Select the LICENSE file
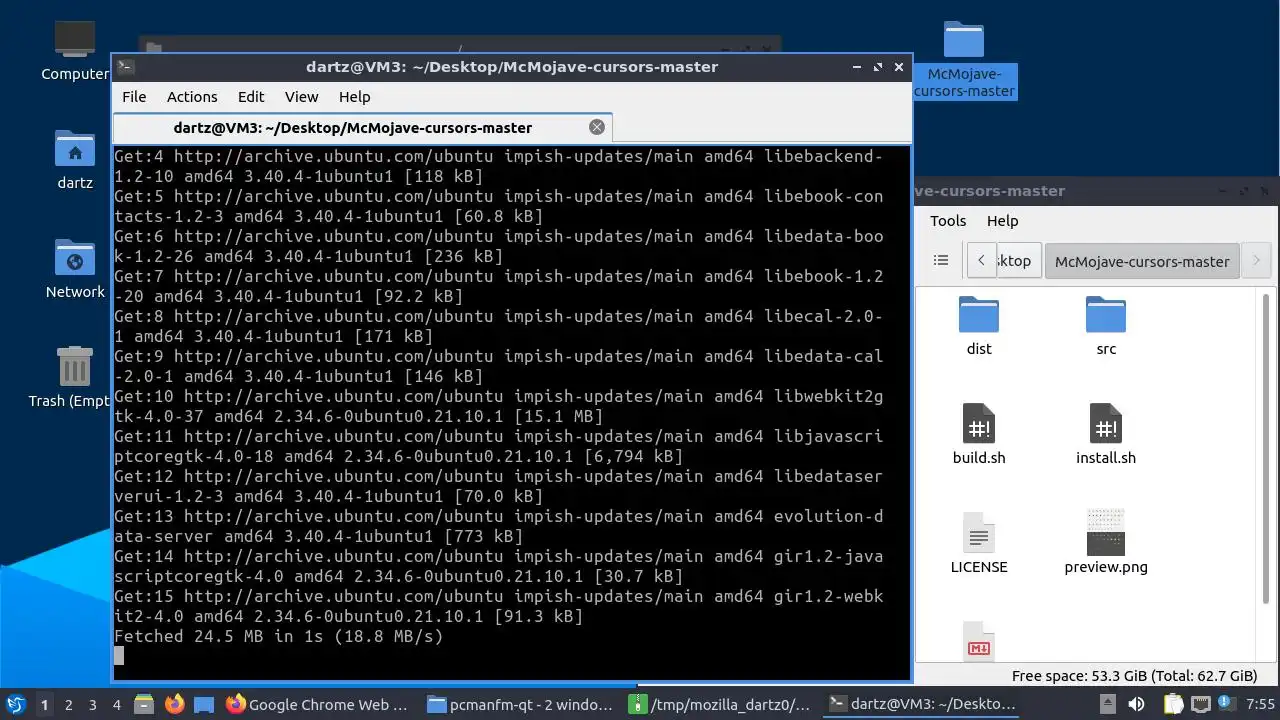 point(979,544)
